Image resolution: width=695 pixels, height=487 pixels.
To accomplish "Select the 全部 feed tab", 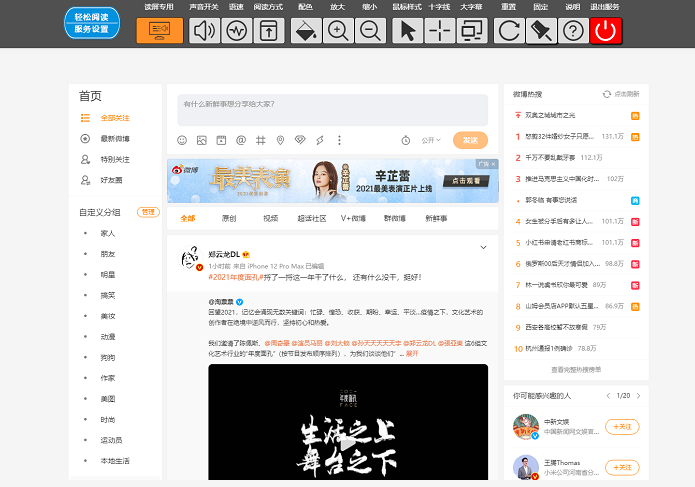I will pos(188,218).
